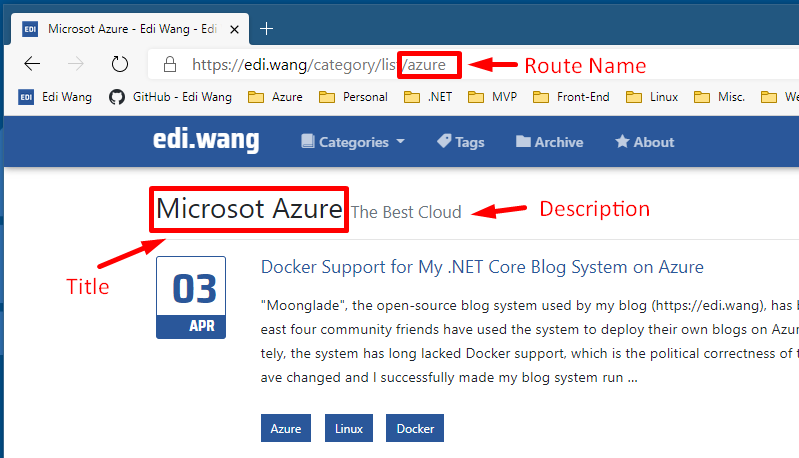Open the About page from navbar

pos(645,142)
